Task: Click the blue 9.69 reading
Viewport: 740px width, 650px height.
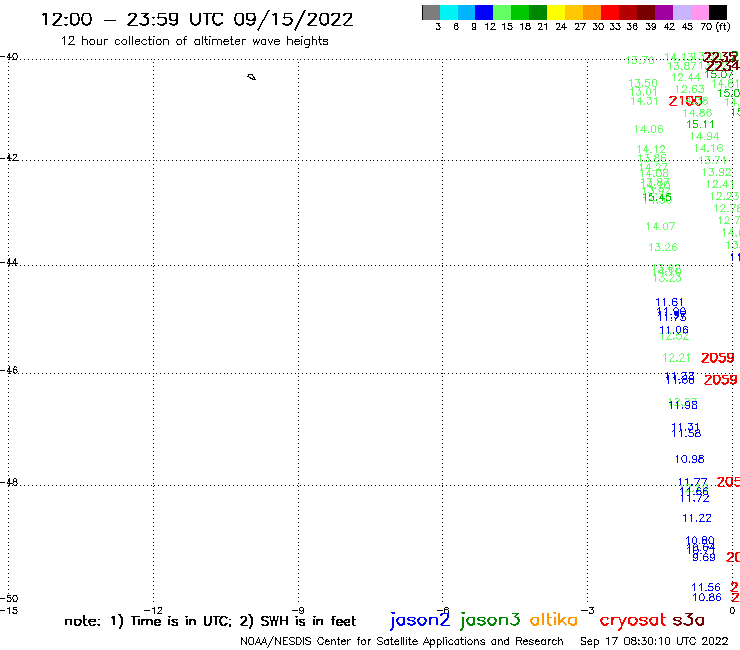Action: click(704, 557)
